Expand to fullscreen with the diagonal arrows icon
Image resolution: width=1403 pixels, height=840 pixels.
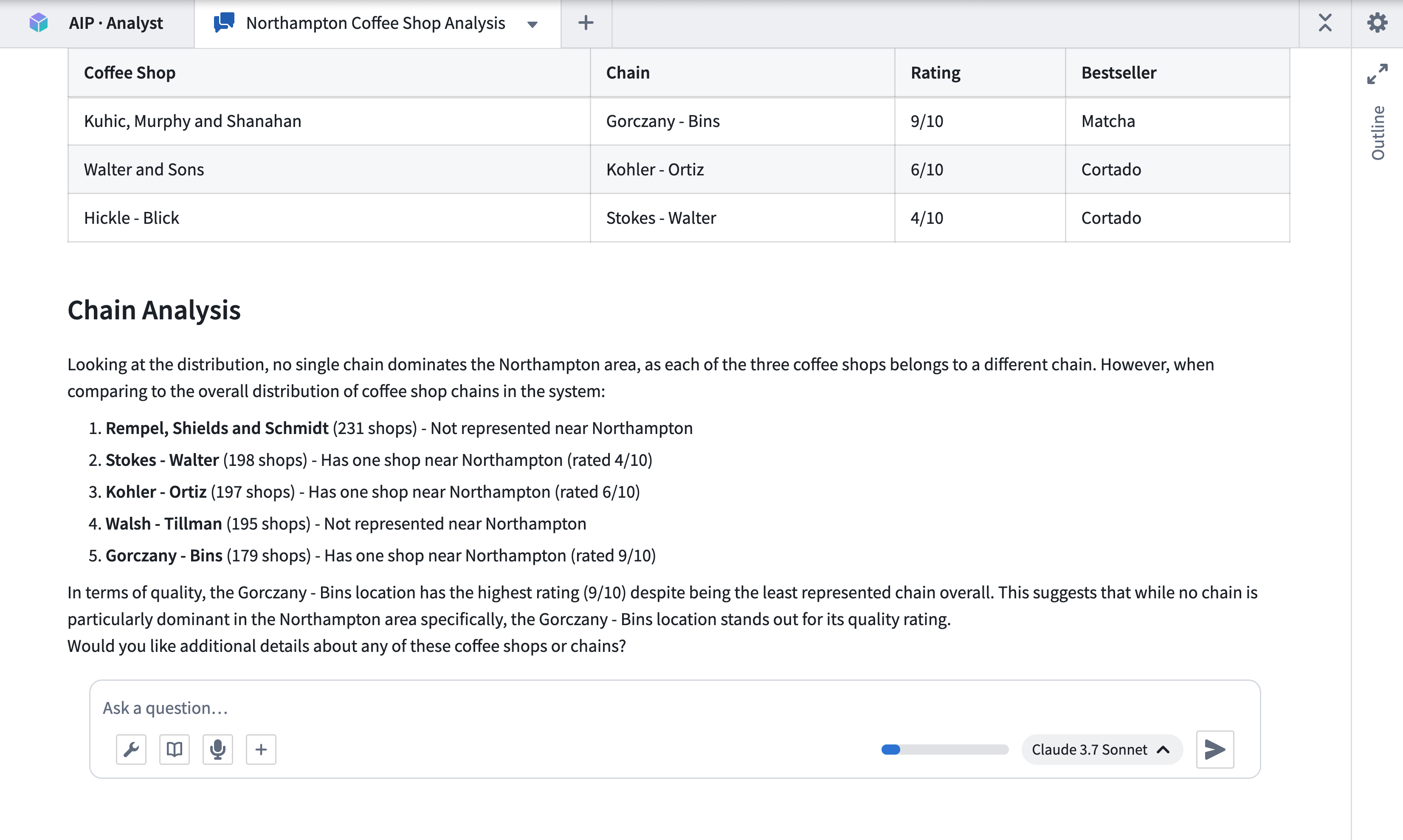pos(1378,73)
